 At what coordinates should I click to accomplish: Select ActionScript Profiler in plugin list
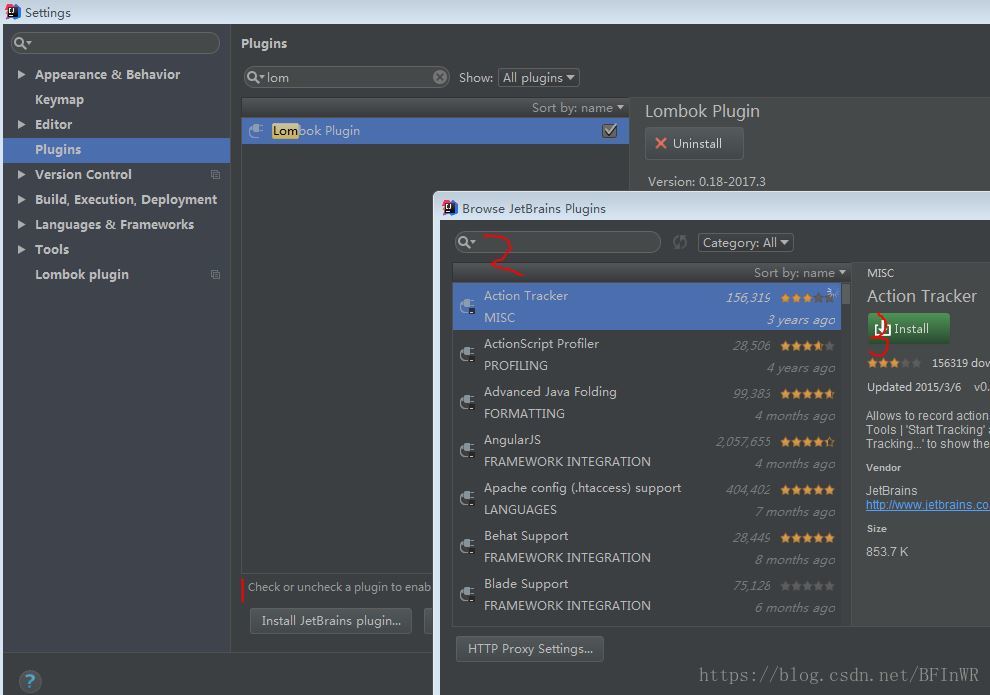tap(647, 354)
